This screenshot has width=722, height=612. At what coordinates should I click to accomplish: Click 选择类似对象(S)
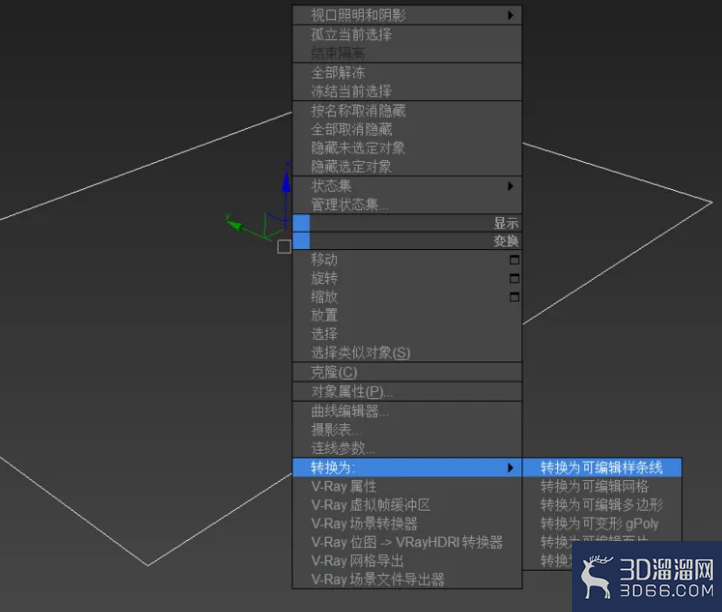pos(407,353)
